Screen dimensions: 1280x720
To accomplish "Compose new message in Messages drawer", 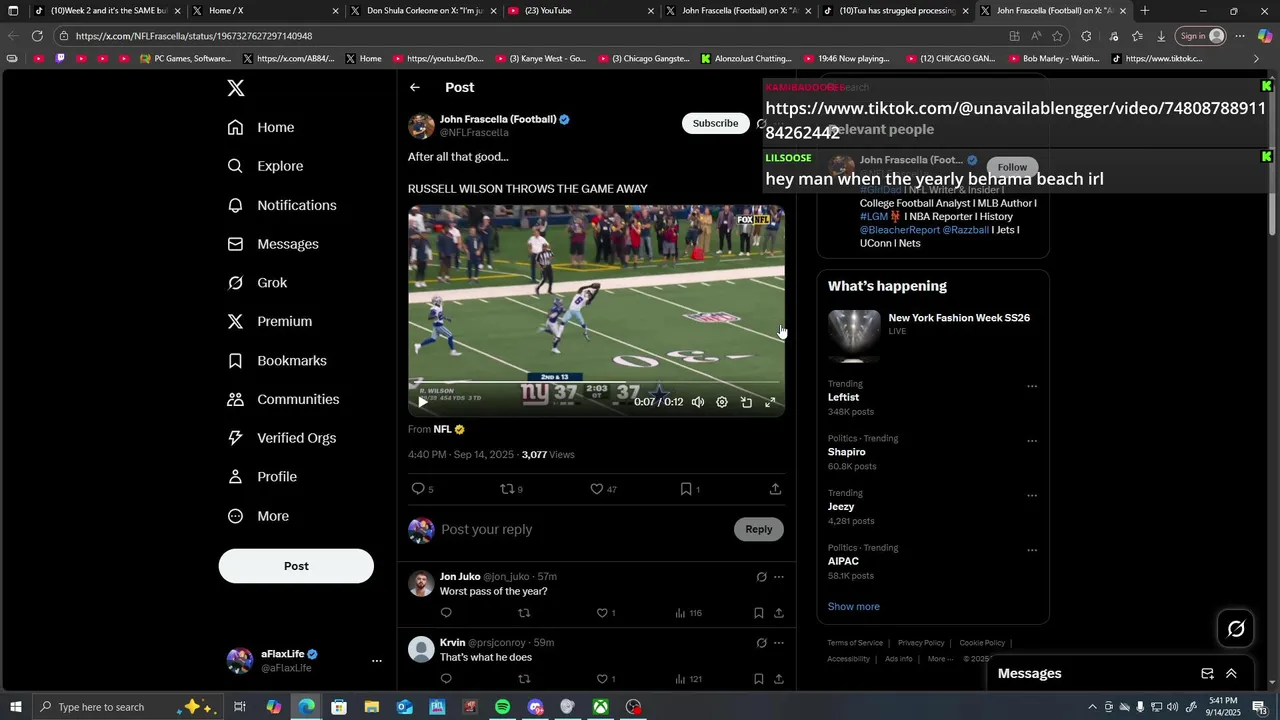I will pos(1207,674).
